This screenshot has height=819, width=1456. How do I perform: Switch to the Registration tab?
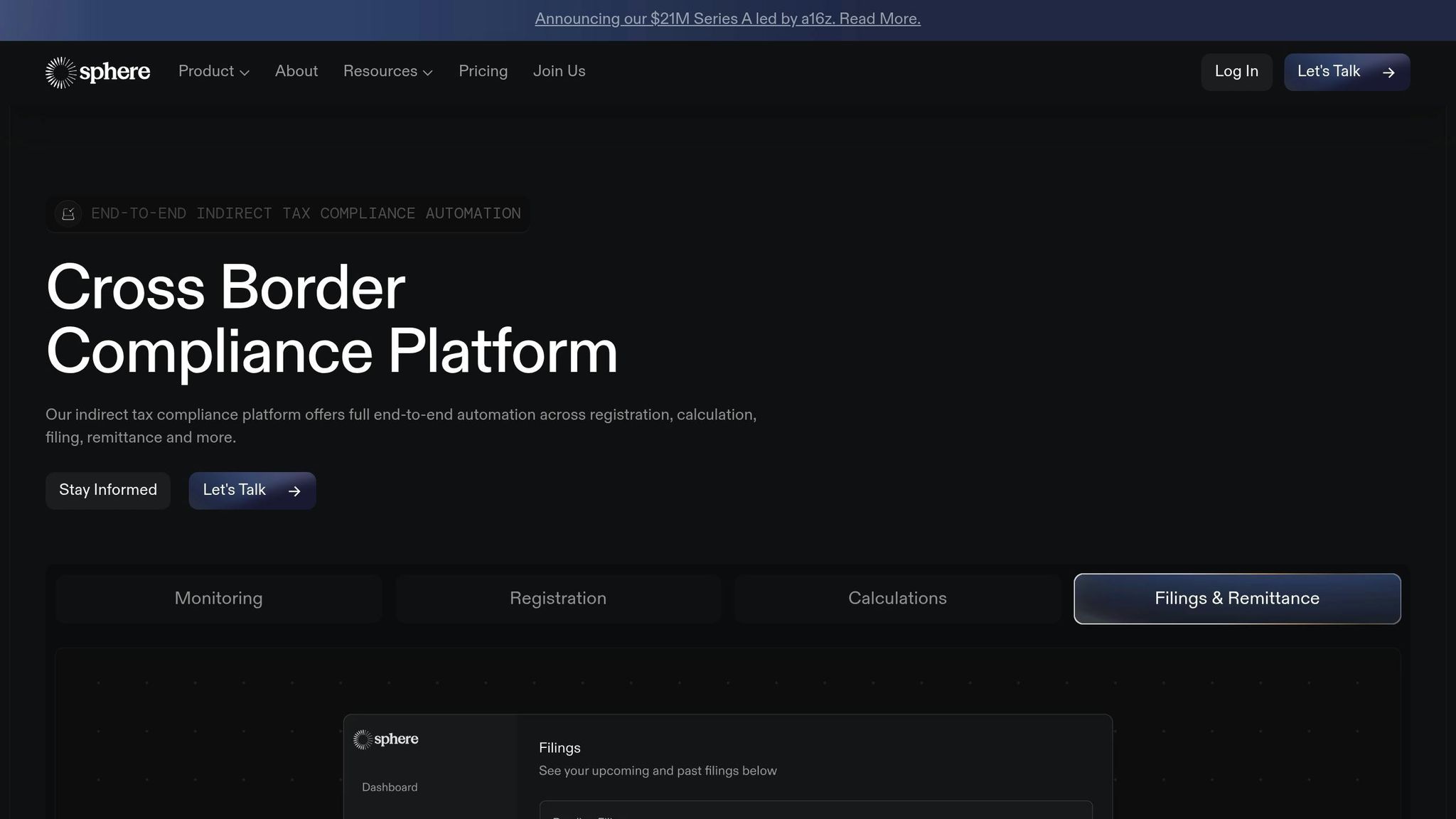(558, 599)
